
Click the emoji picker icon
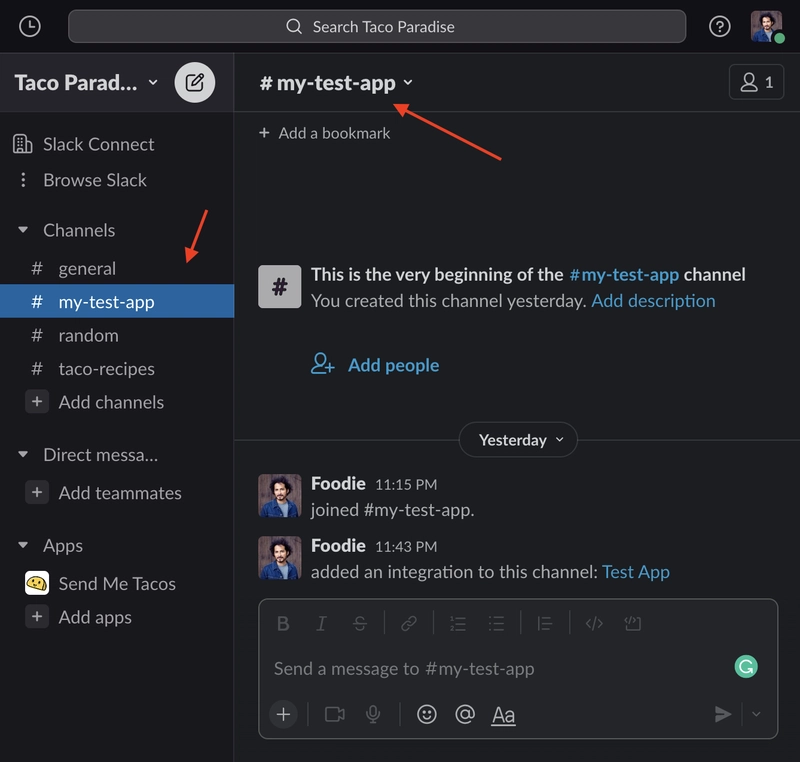(x=427, y=714)
